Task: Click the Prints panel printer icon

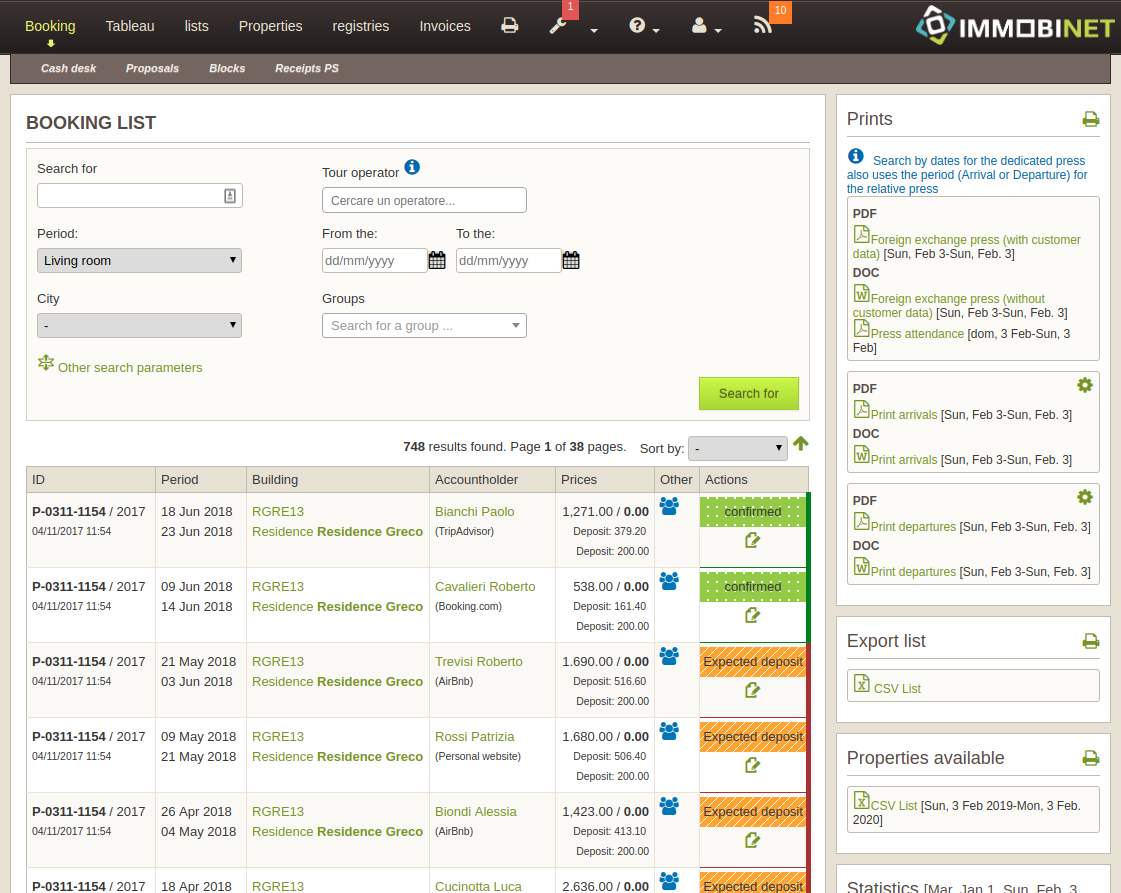Action: tap(1090, 119)
